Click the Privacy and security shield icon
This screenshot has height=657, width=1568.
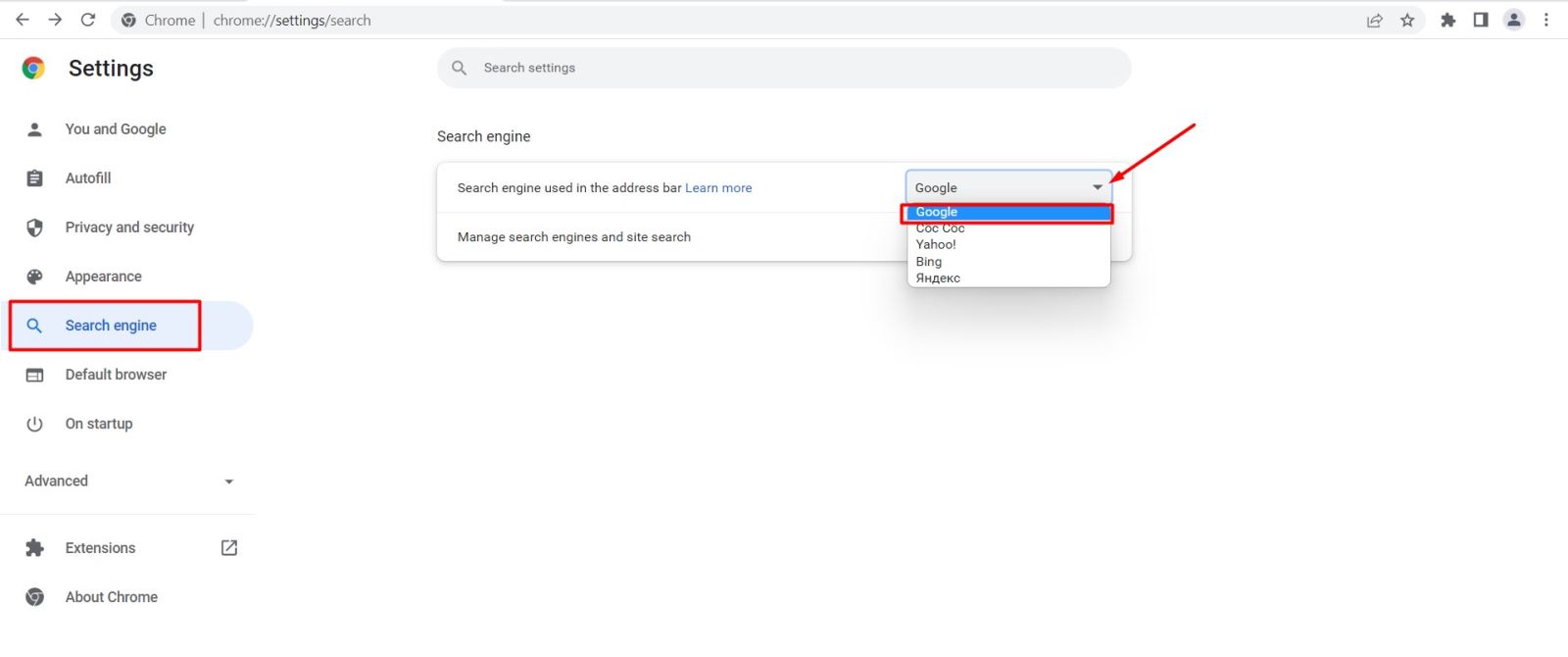point(34,227)
